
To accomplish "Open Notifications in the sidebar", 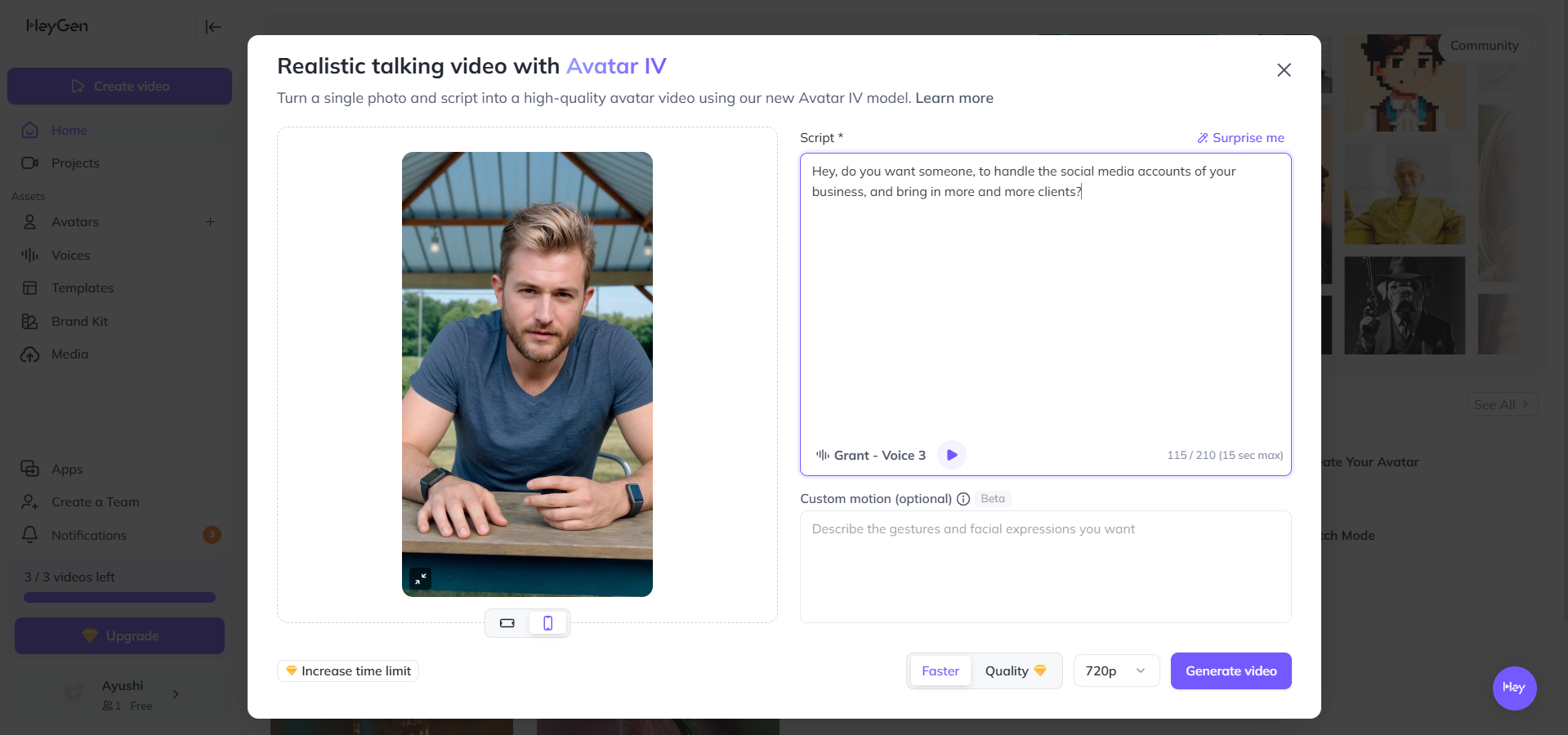I will click(119, 536).
